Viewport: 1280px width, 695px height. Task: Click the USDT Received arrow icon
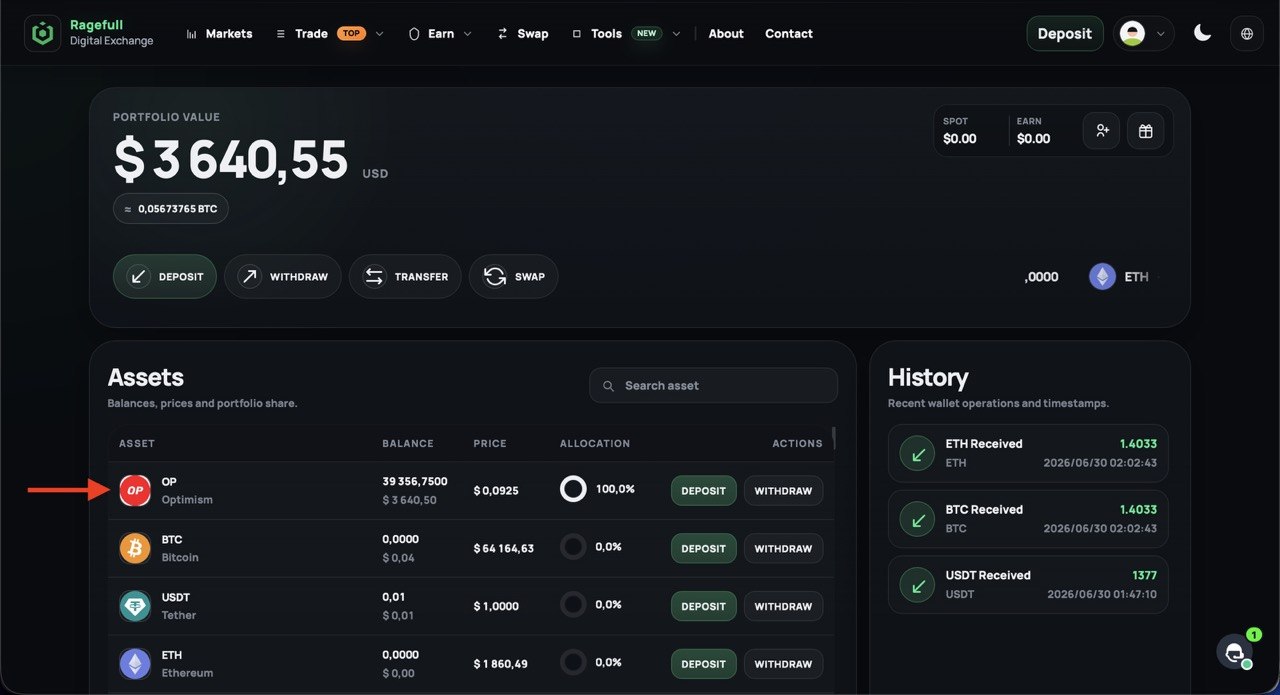click(x=917, y=585)
